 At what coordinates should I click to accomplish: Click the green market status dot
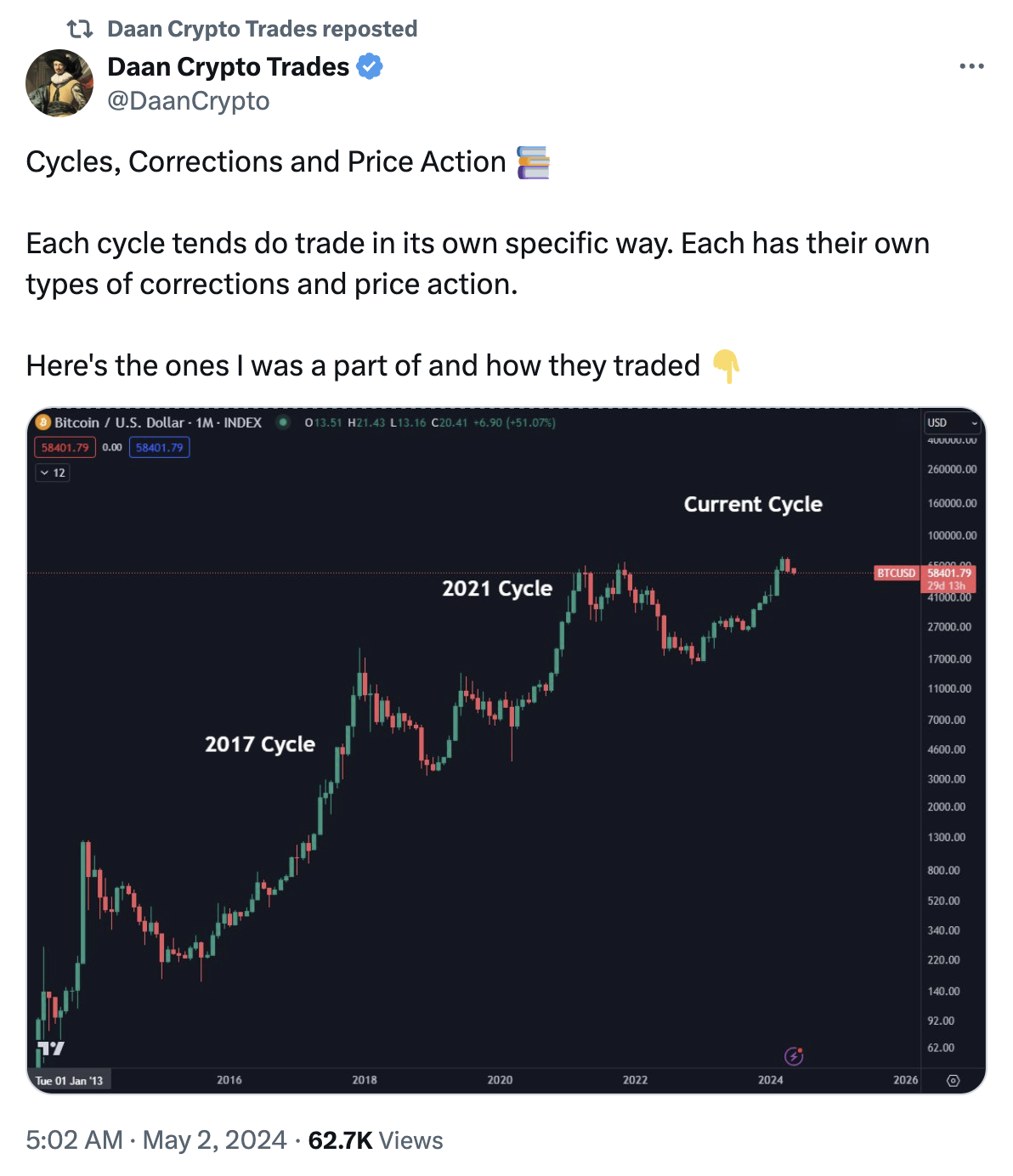coord(283,422)
